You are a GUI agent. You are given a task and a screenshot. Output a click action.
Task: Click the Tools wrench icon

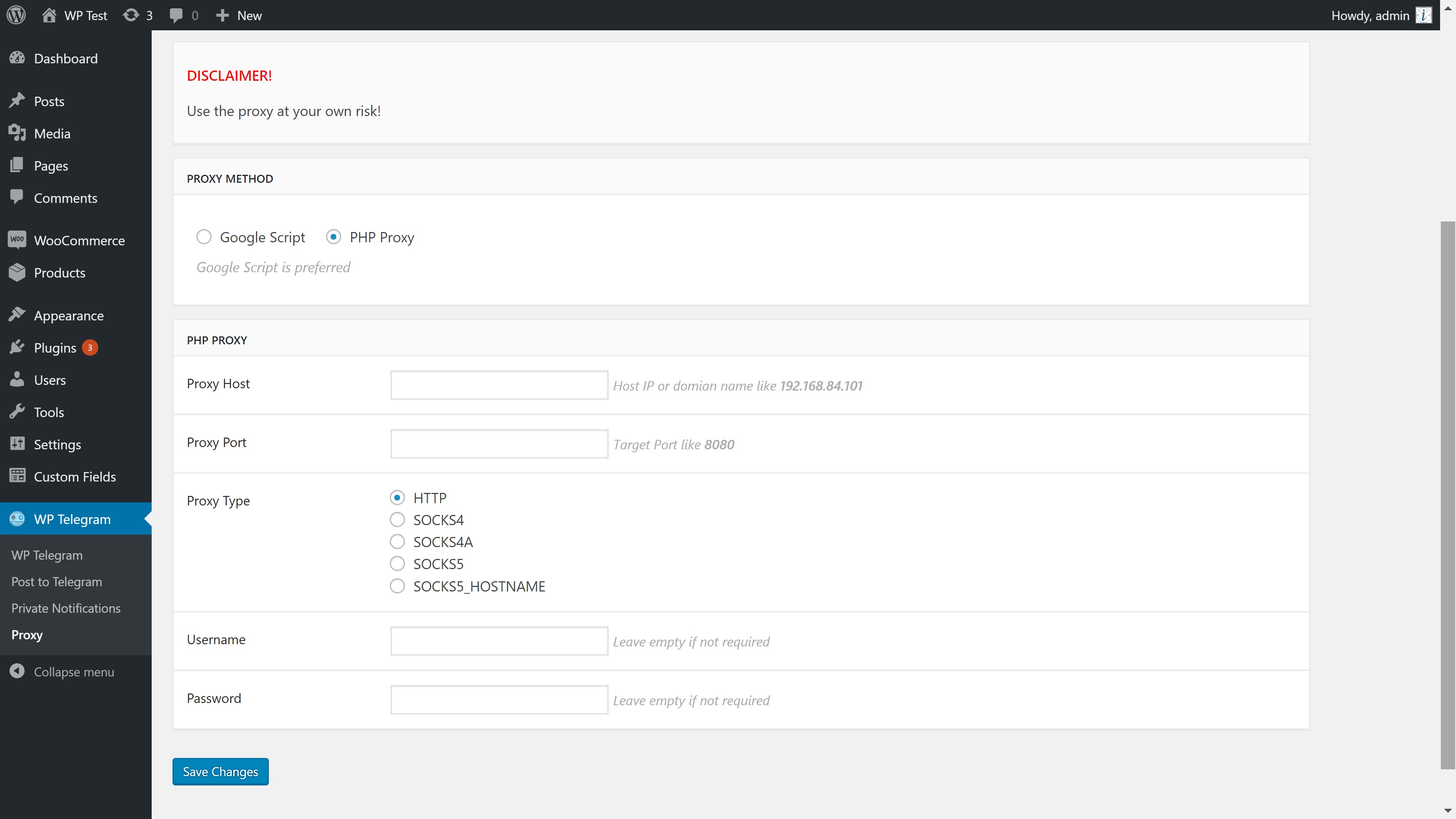point(17,411)
